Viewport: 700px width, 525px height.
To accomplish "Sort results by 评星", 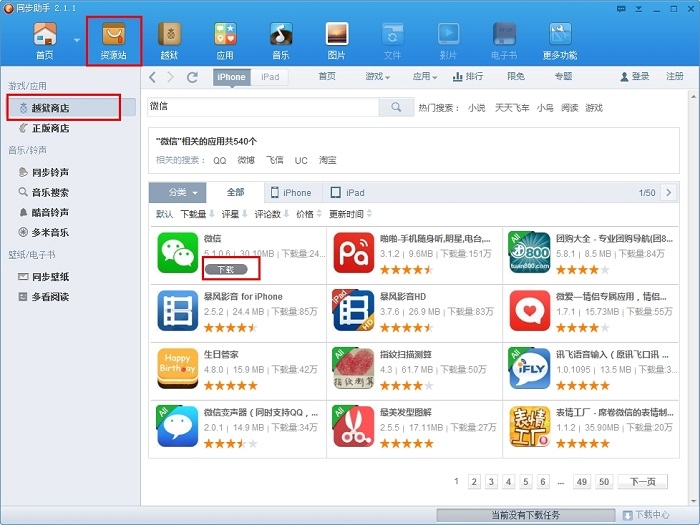I will (x=234, y=214).
